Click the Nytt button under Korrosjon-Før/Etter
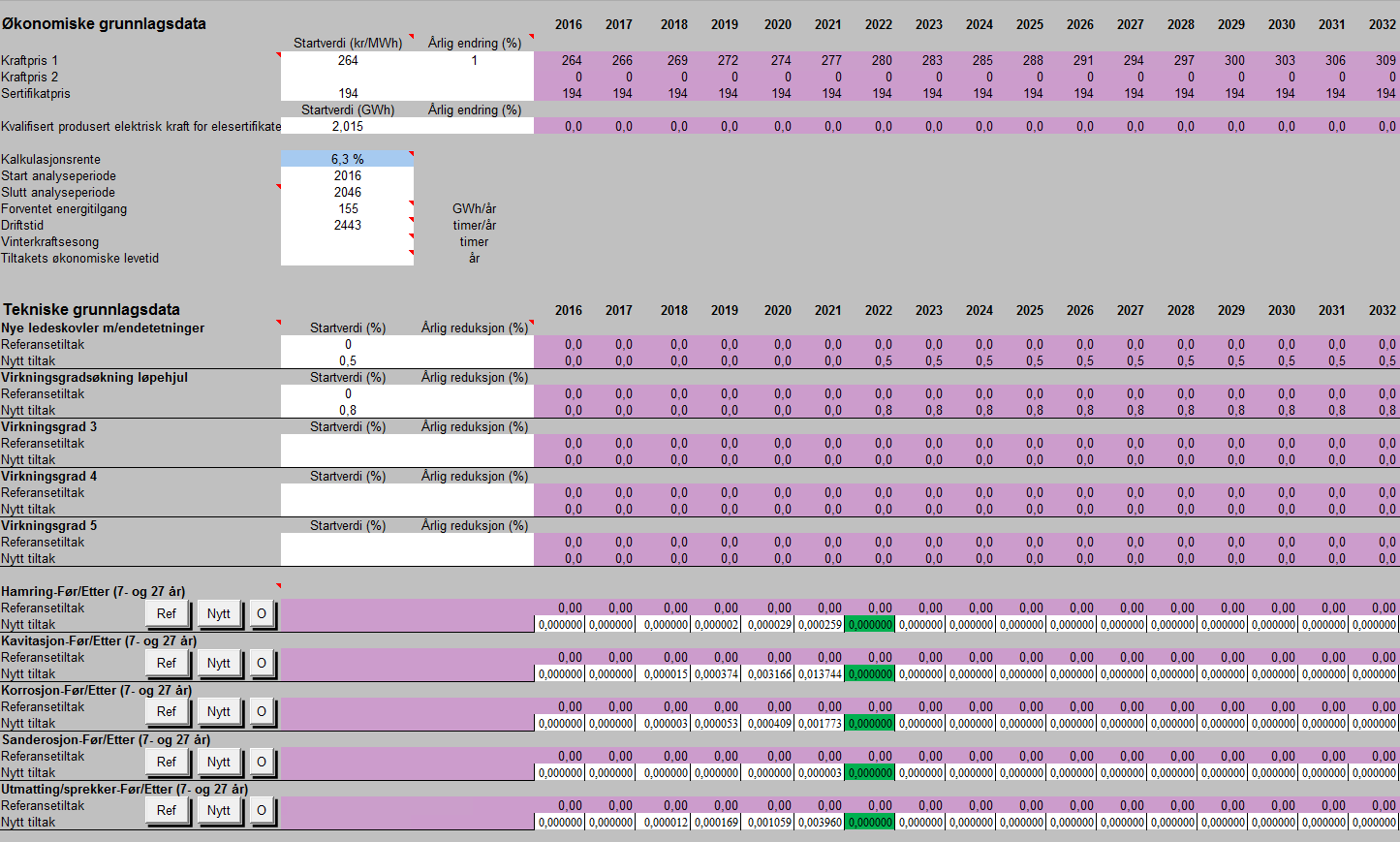Screen dimensions: 1400x842 (x=219, y=711)
